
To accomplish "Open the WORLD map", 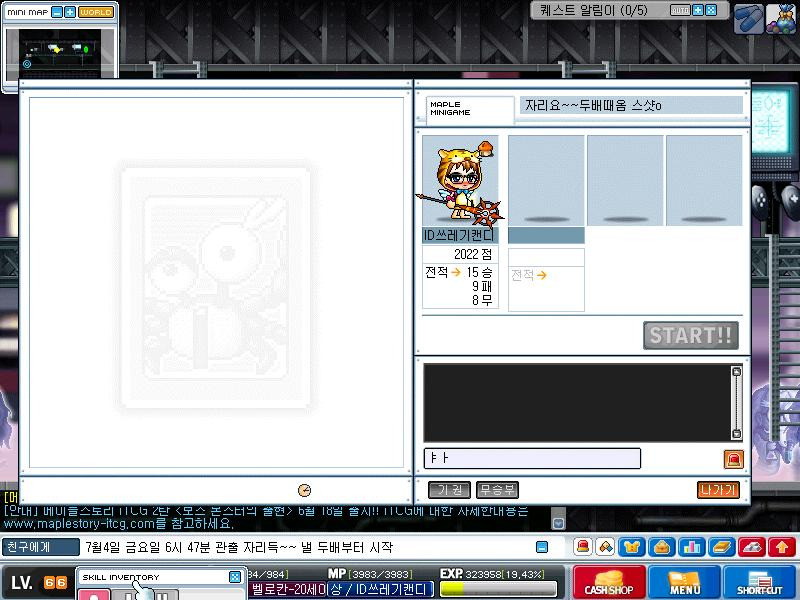I will 96,12.
